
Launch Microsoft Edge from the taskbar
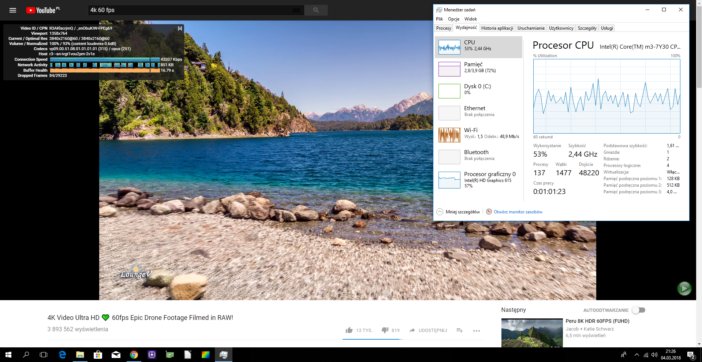click(62, 355)
